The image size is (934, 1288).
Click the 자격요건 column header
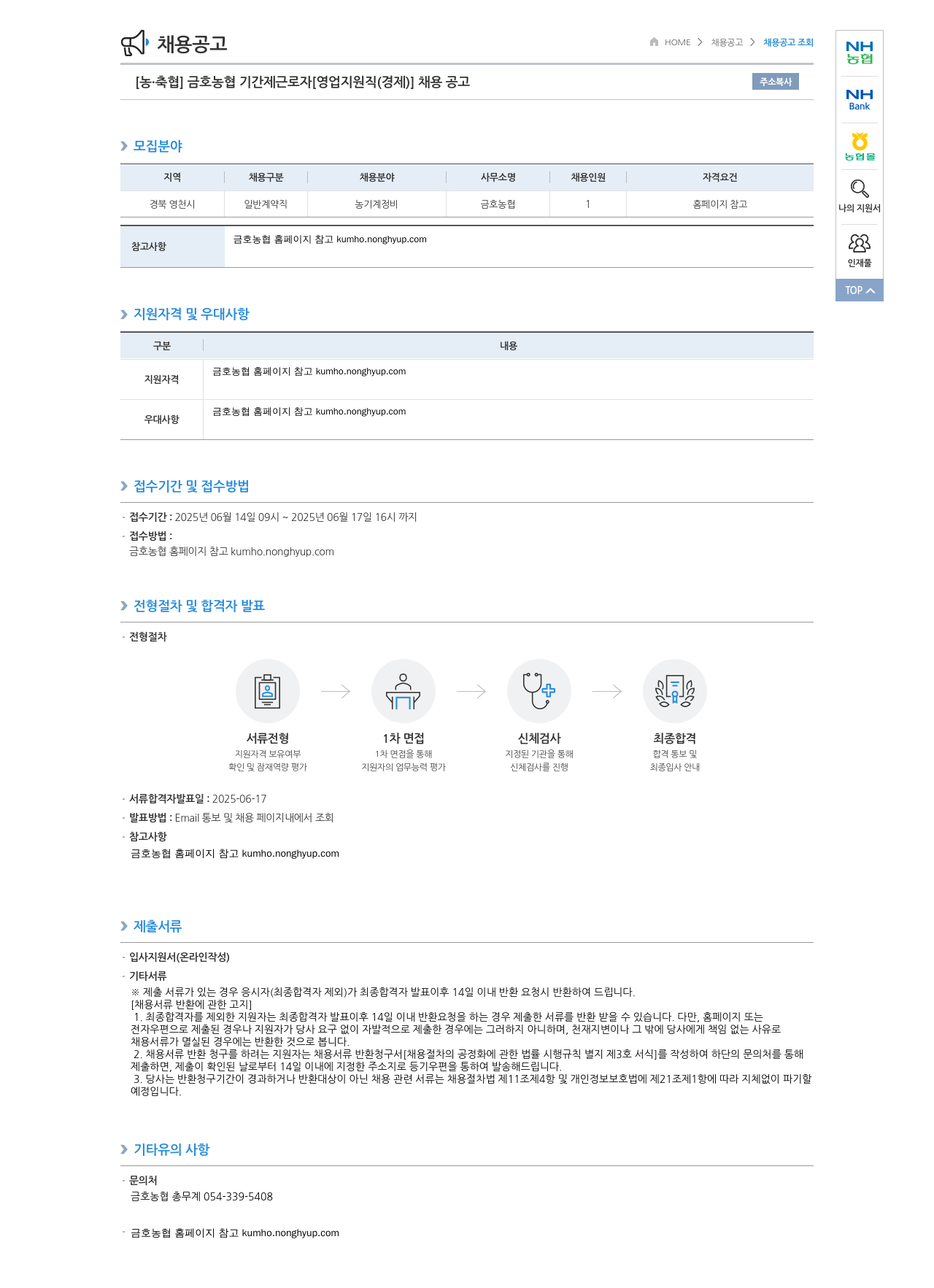pos(719,177)
